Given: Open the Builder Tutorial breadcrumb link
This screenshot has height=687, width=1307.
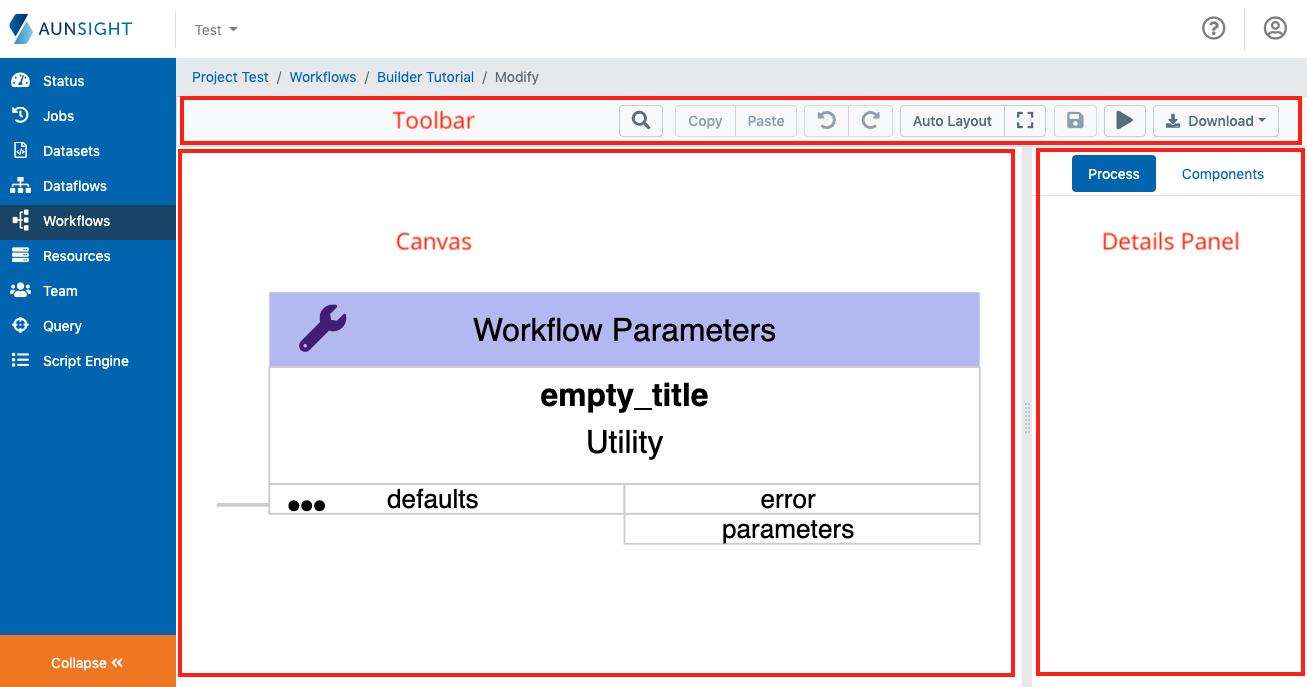Looking at the screenshot, I should 425,77.
